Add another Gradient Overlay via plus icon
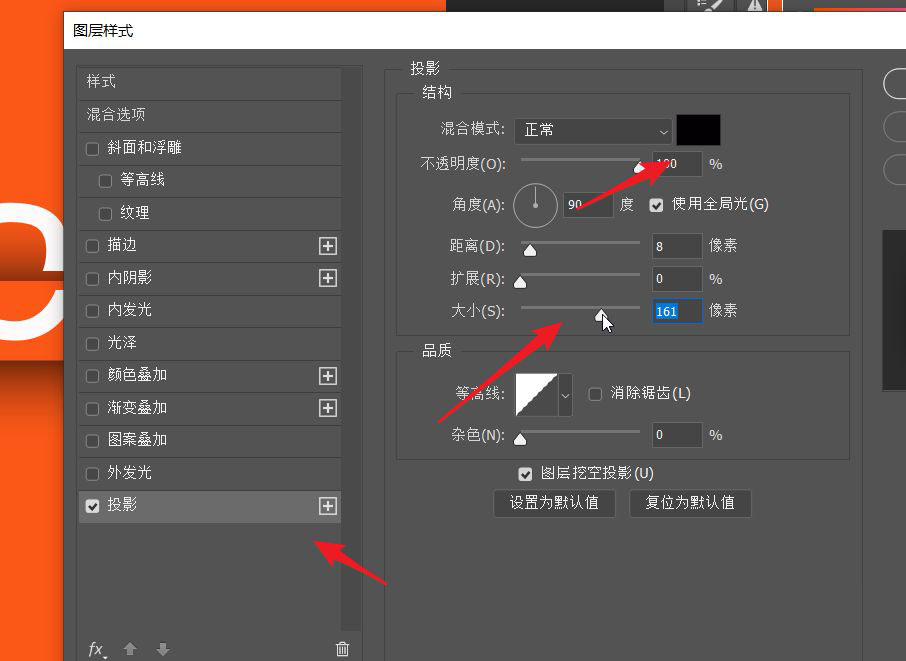This screenshot has width=906, height=661. (x=328, y=408)
